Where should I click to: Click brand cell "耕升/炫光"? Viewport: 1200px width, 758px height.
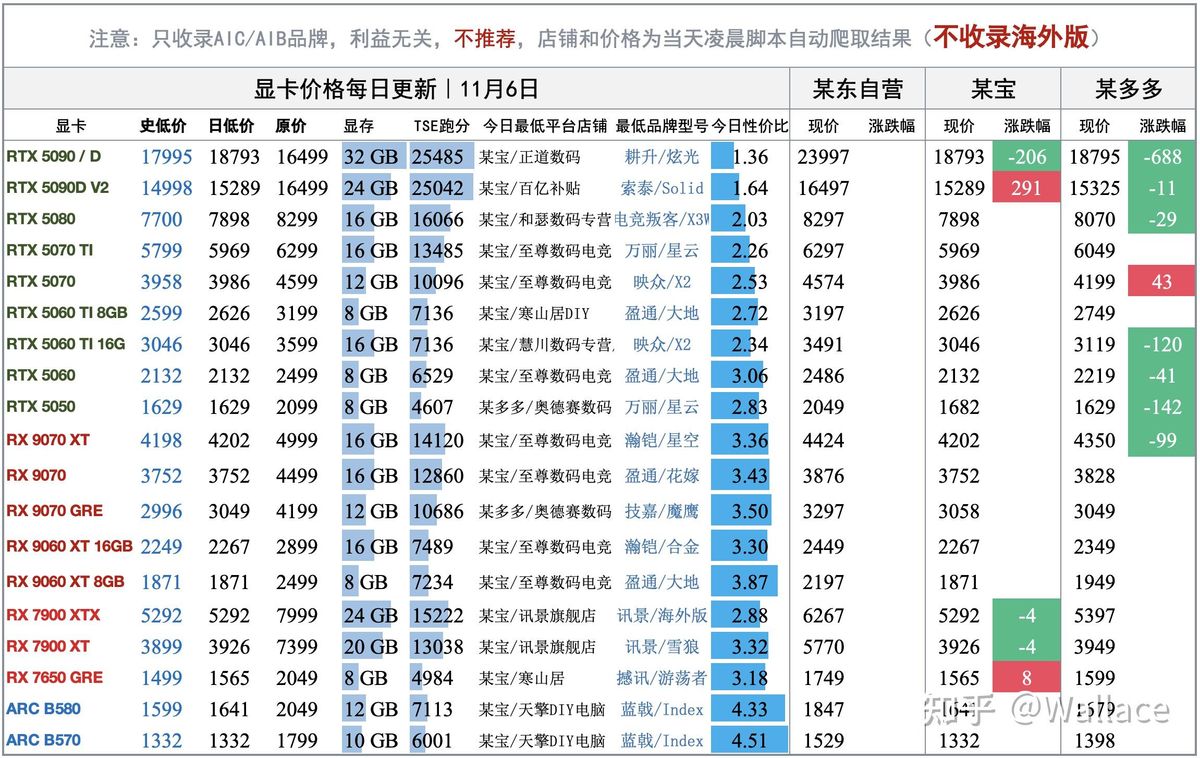662,157
